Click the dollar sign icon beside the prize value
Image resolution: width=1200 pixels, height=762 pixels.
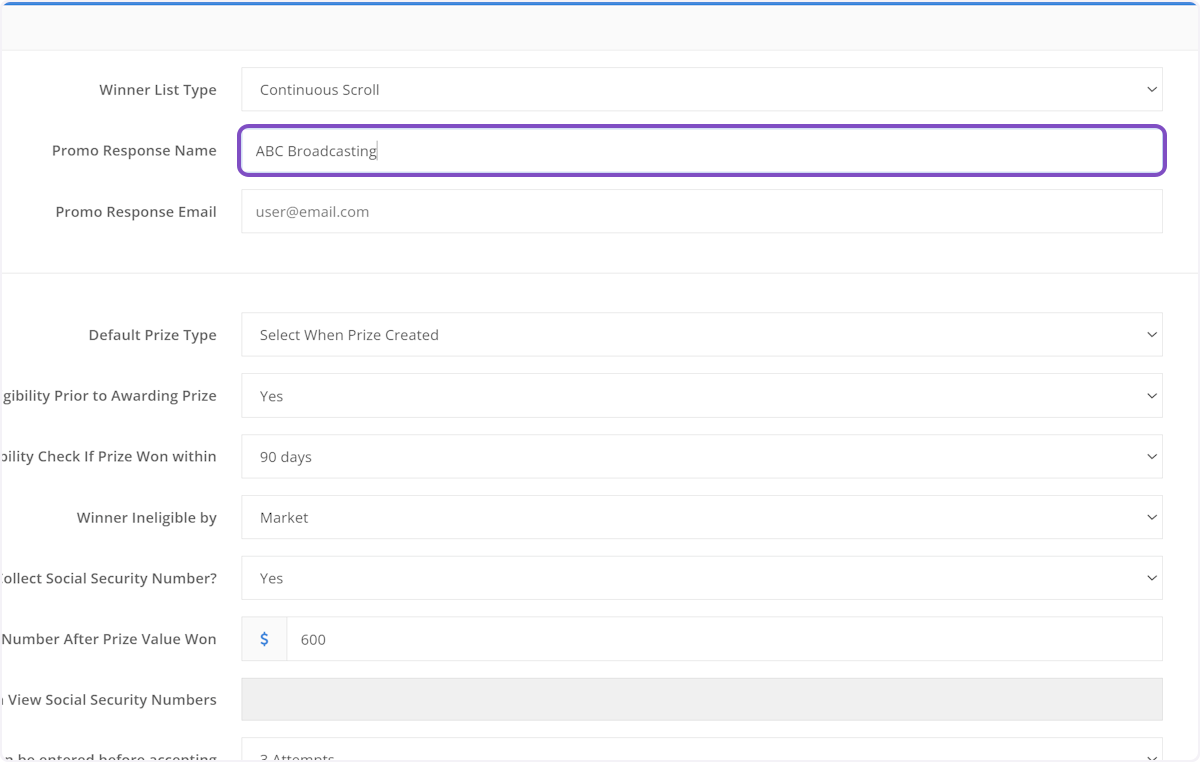click(x=263, y=638)
